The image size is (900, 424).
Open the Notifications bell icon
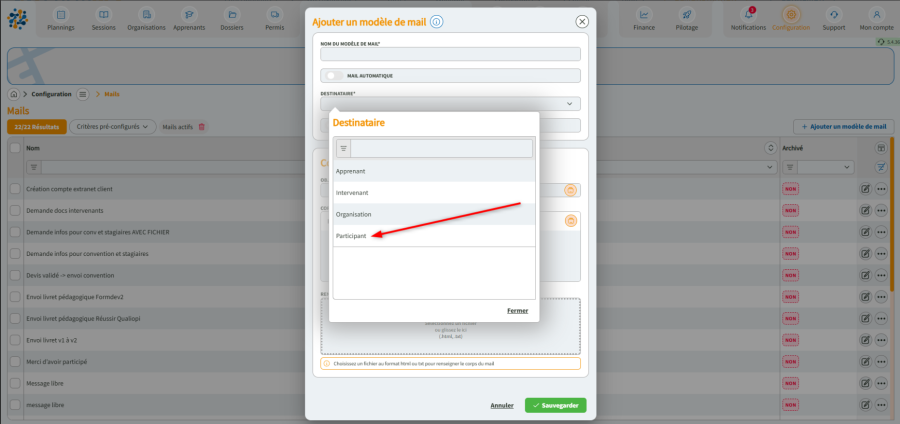(x=747, y=15)
